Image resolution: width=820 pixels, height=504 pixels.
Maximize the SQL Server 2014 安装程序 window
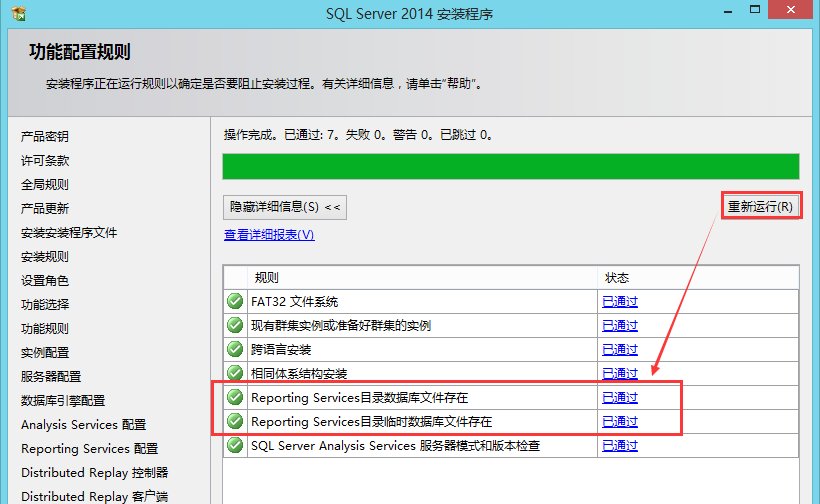(755, 9)
